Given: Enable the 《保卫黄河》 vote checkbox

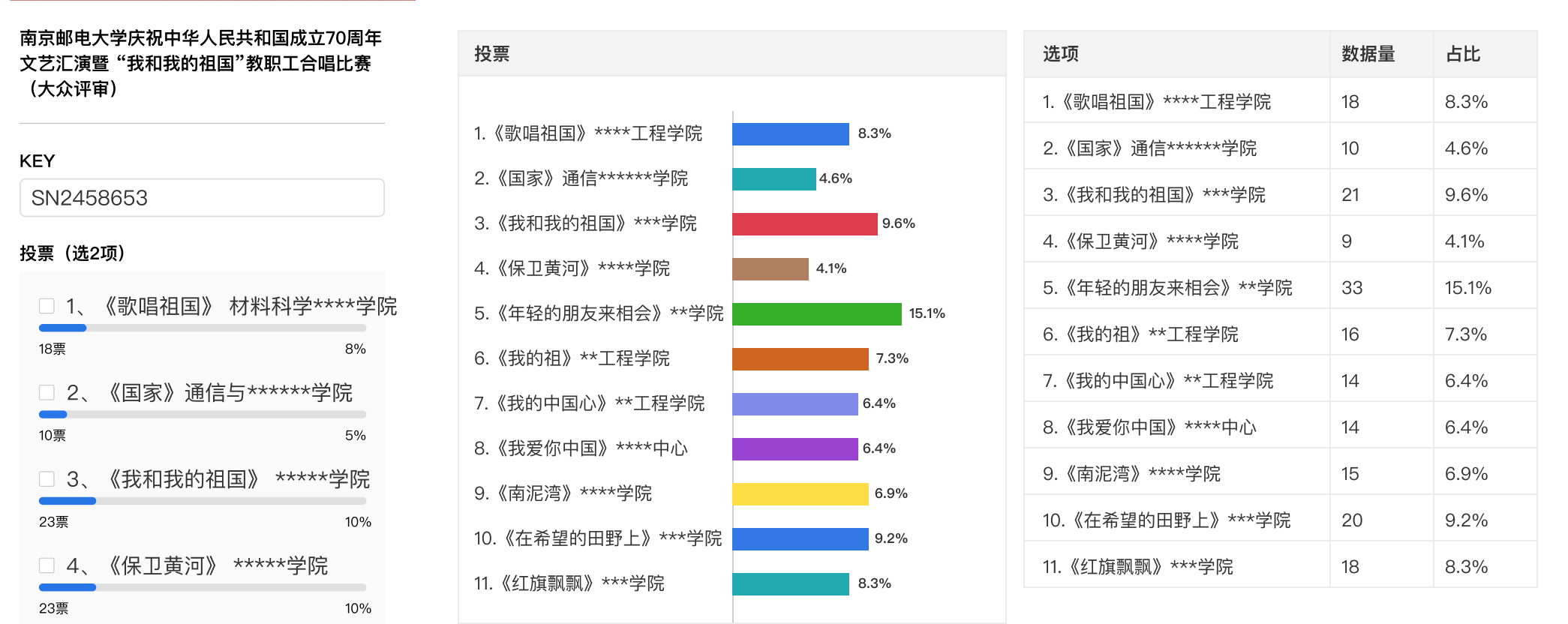Looking at the screenshot, I should tap(47, 565).
